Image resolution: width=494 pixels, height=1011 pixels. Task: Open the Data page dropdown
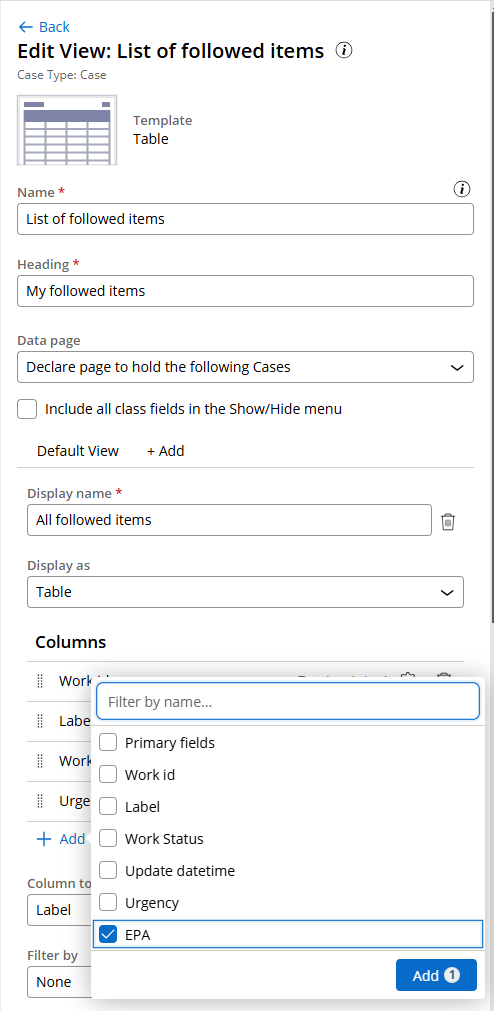pos(245,367)
